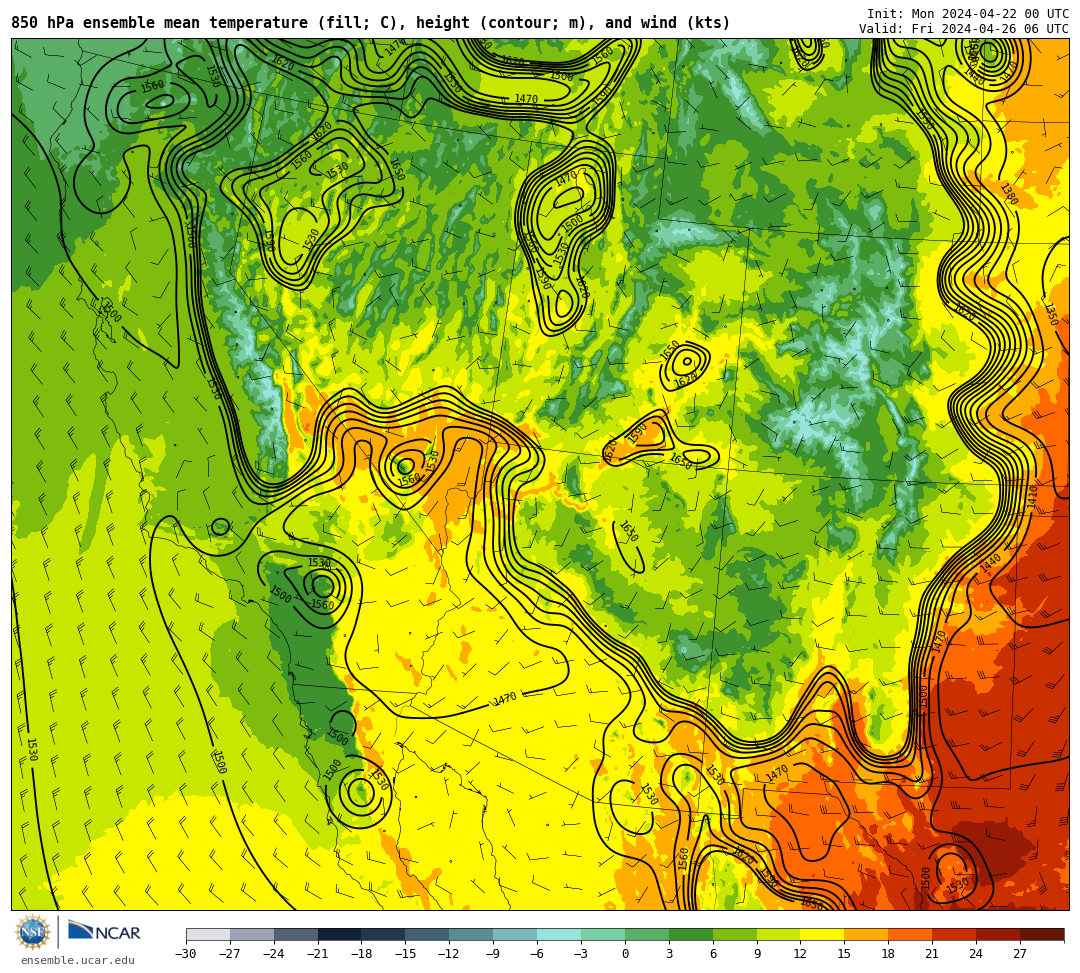Pick colorbar segment between 18 and 21
This screenshot has height=973, width=1080.
coord(911,934)
